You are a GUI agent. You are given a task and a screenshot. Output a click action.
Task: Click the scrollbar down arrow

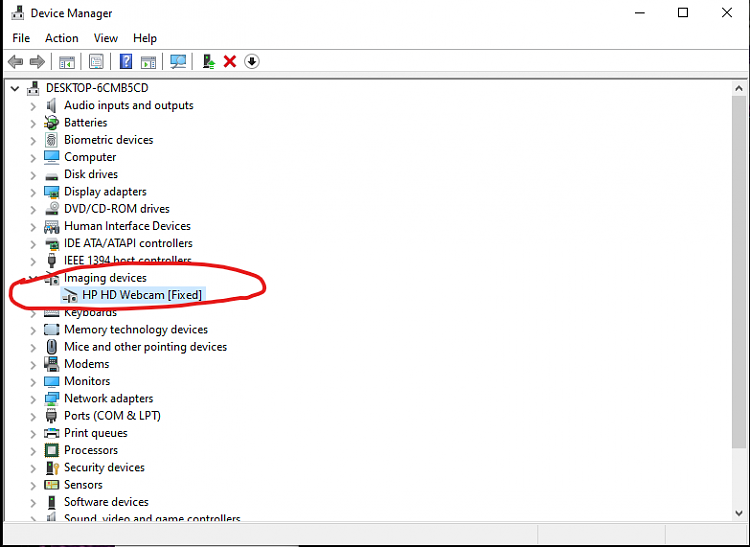click(739, 514)
